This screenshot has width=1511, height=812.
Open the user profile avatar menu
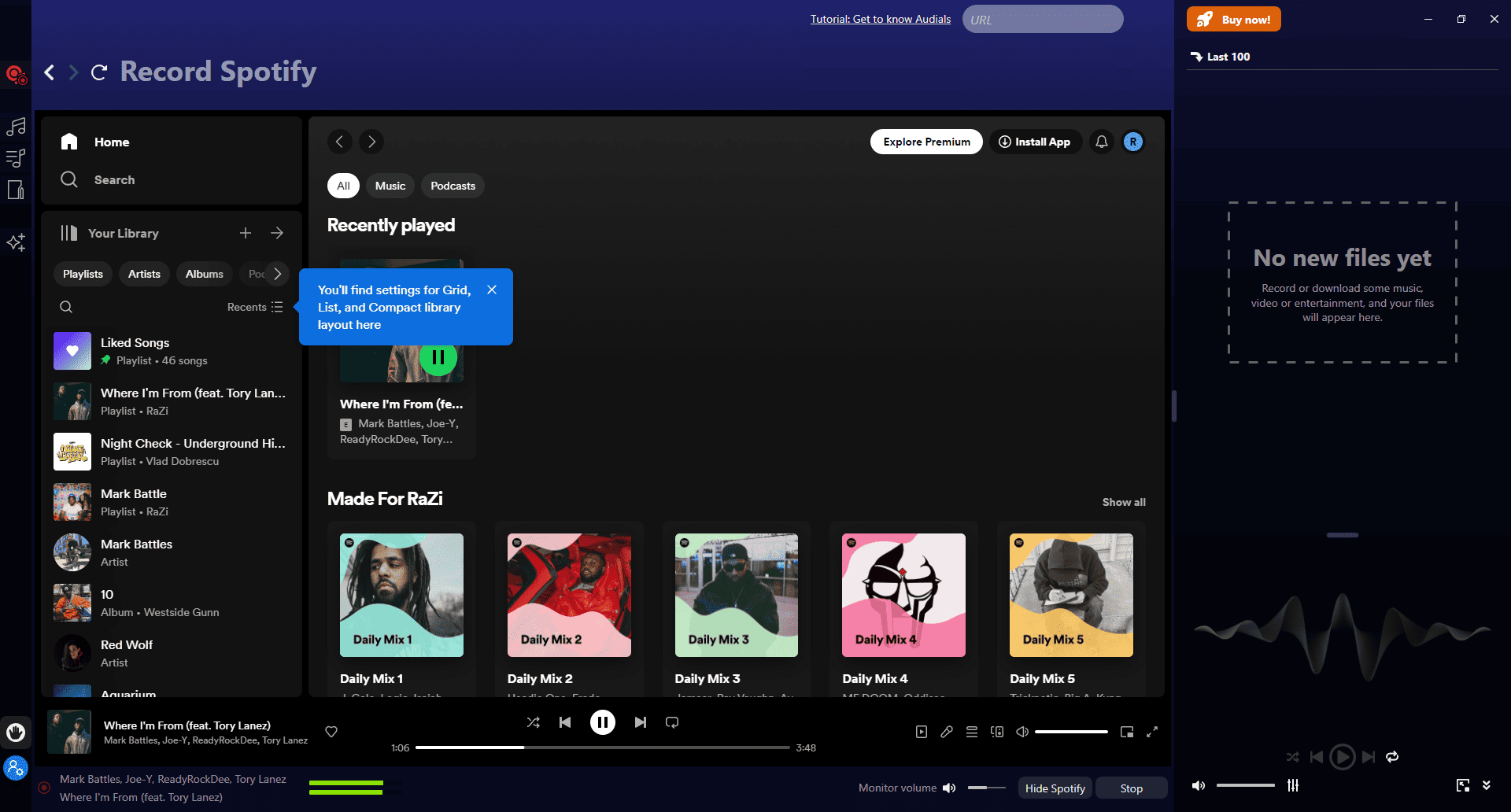[1133, 142]
